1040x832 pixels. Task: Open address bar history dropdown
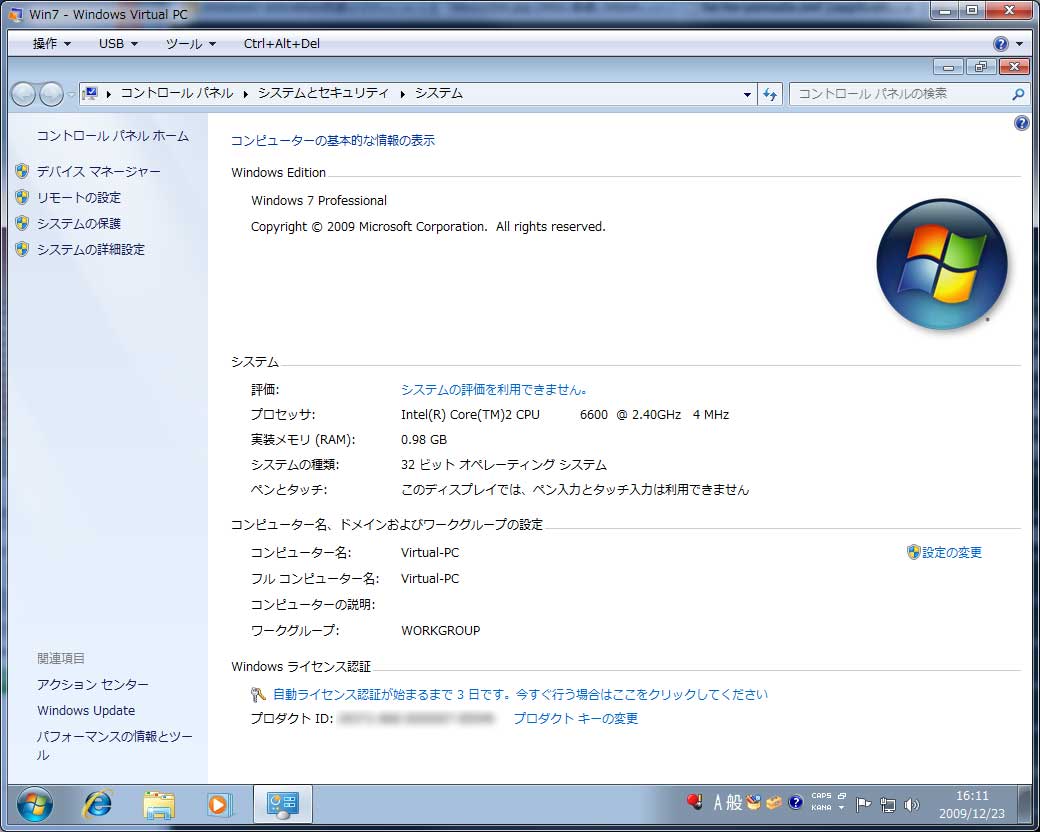(x=748, y=95)
